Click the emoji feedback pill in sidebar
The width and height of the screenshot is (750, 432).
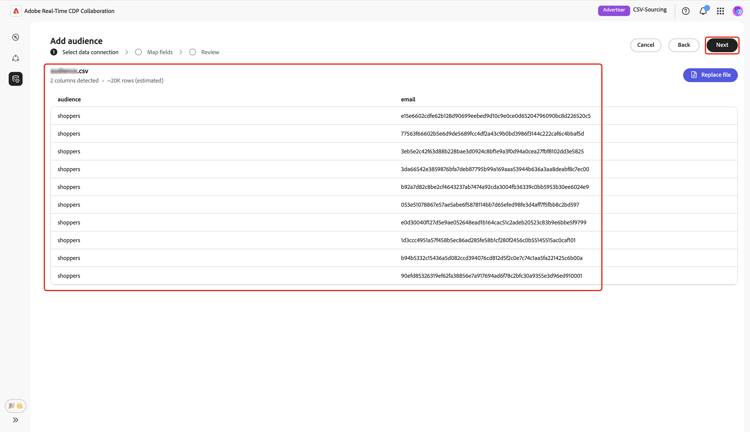[x=16, y=406]
